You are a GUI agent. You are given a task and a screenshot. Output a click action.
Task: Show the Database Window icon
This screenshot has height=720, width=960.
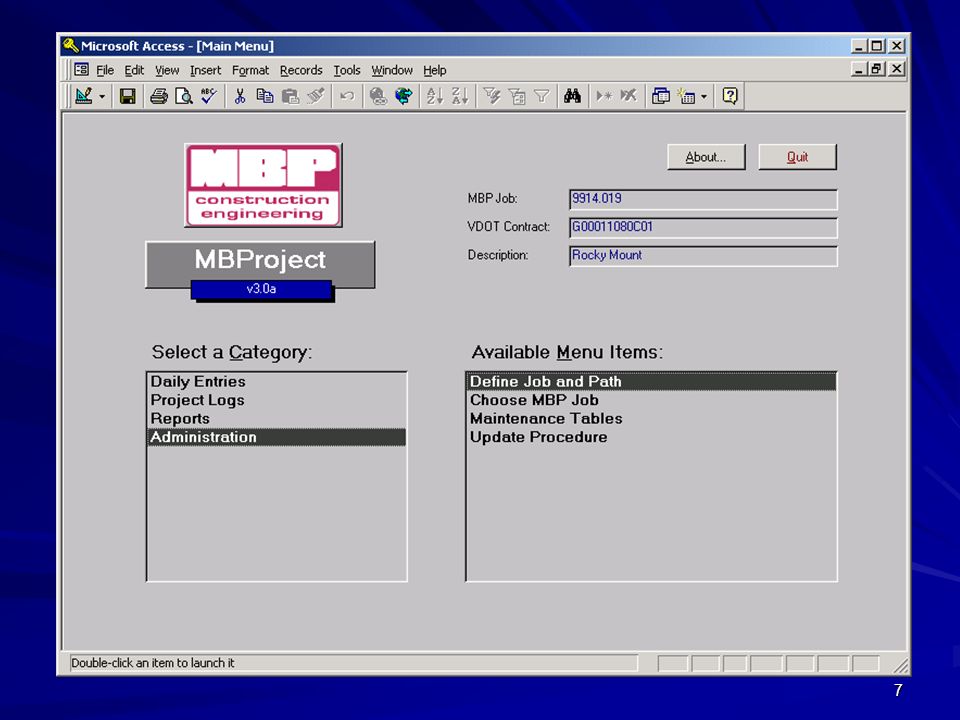point(661,96)
